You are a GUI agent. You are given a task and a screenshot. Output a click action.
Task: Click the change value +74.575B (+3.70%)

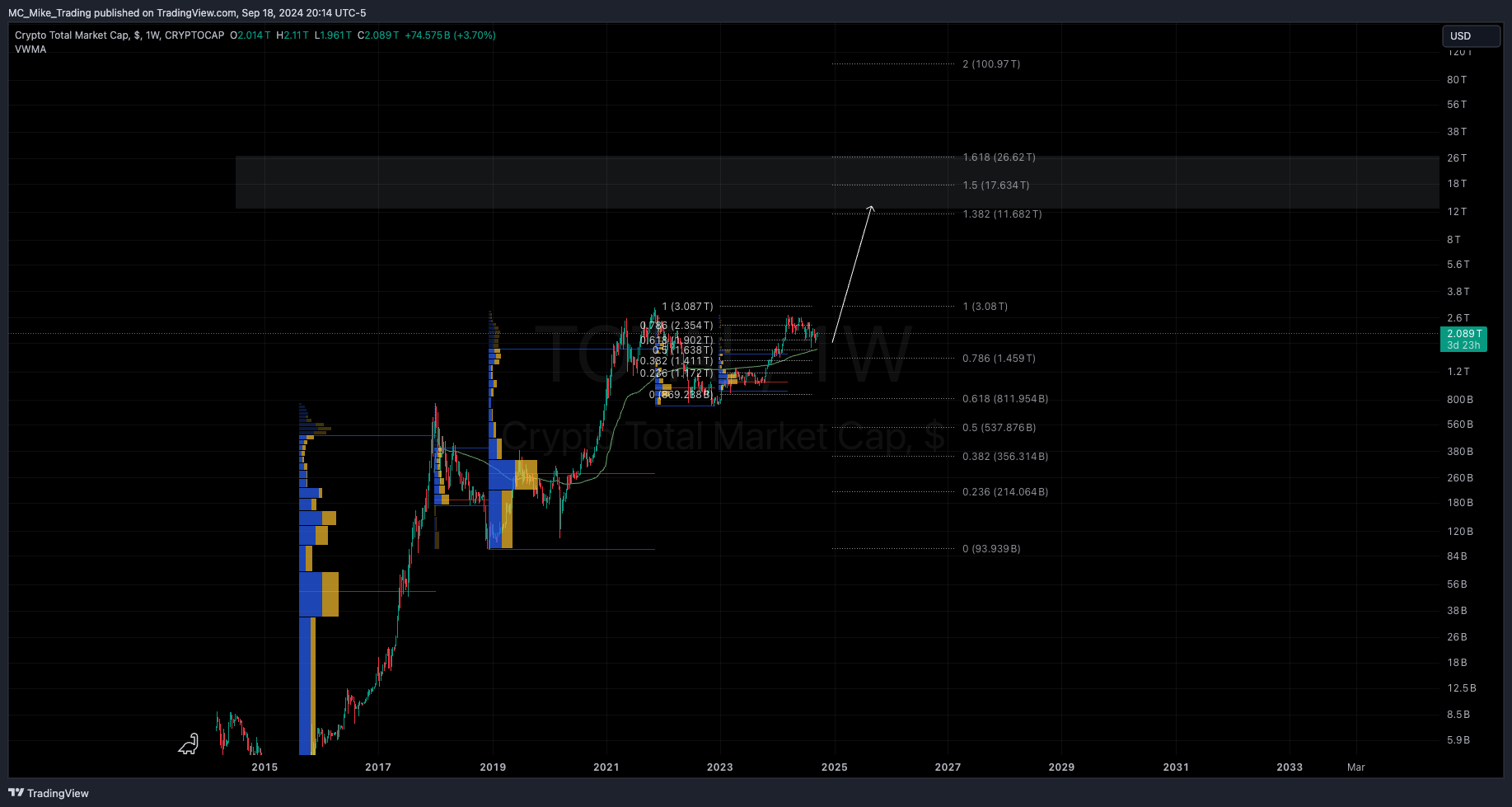pyautogui.click(x=450, y=35)
